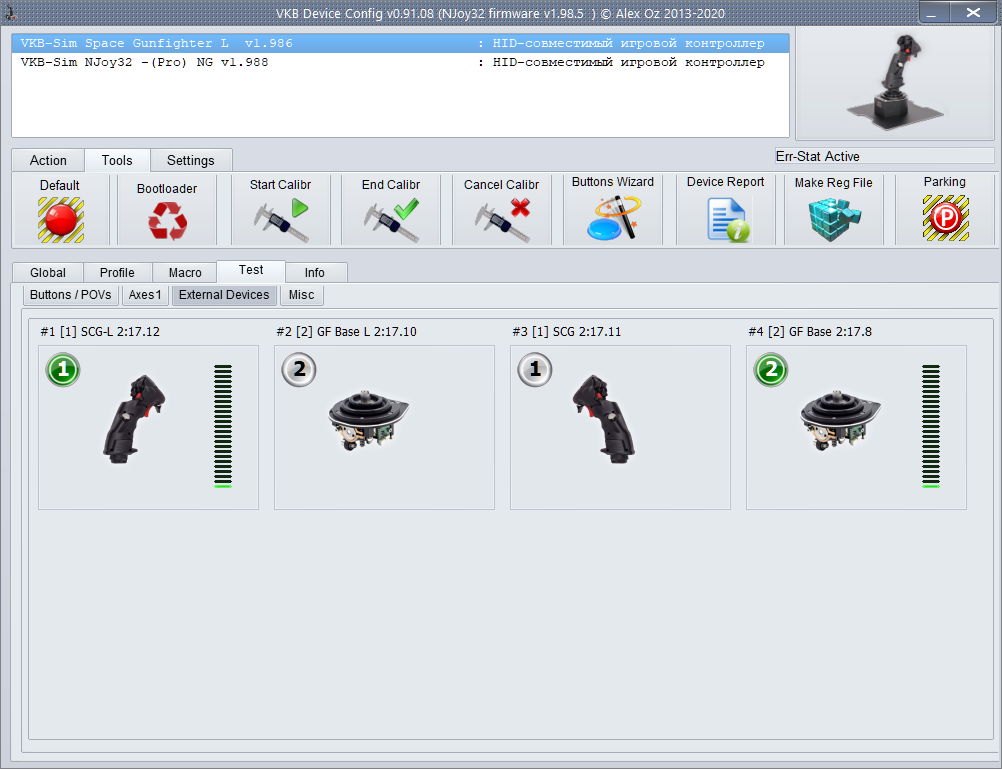This screenshot has width=1002, height=770.
Task: Show the External Devices sub-tab
Action: pos(224,295)
